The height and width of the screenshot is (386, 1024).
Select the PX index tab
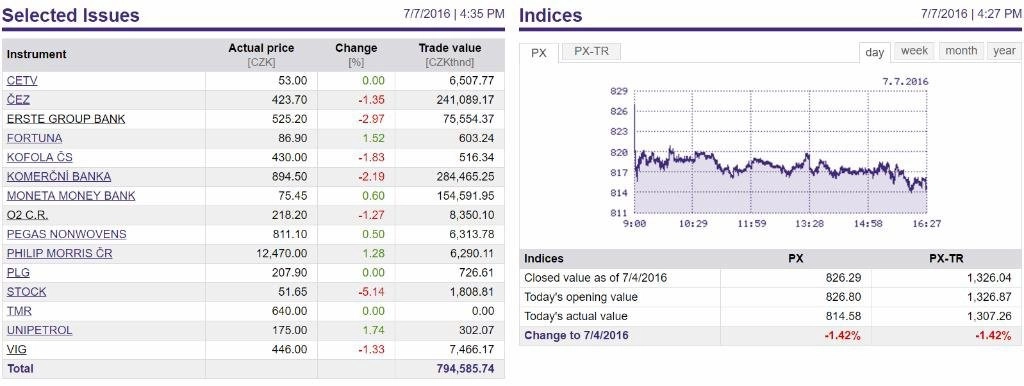point(539,53)
